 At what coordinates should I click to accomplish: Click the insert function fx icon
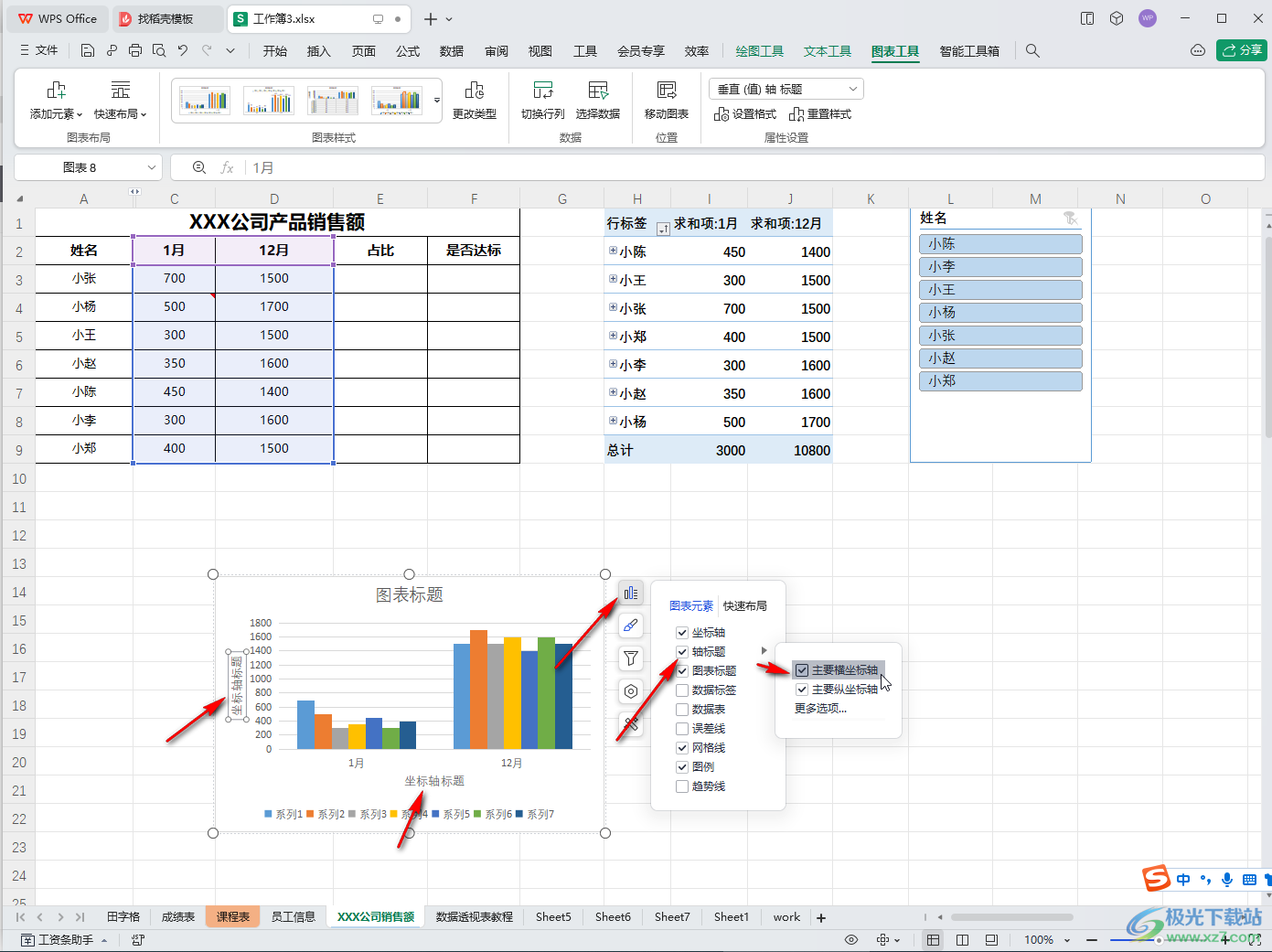pos(228,167)
